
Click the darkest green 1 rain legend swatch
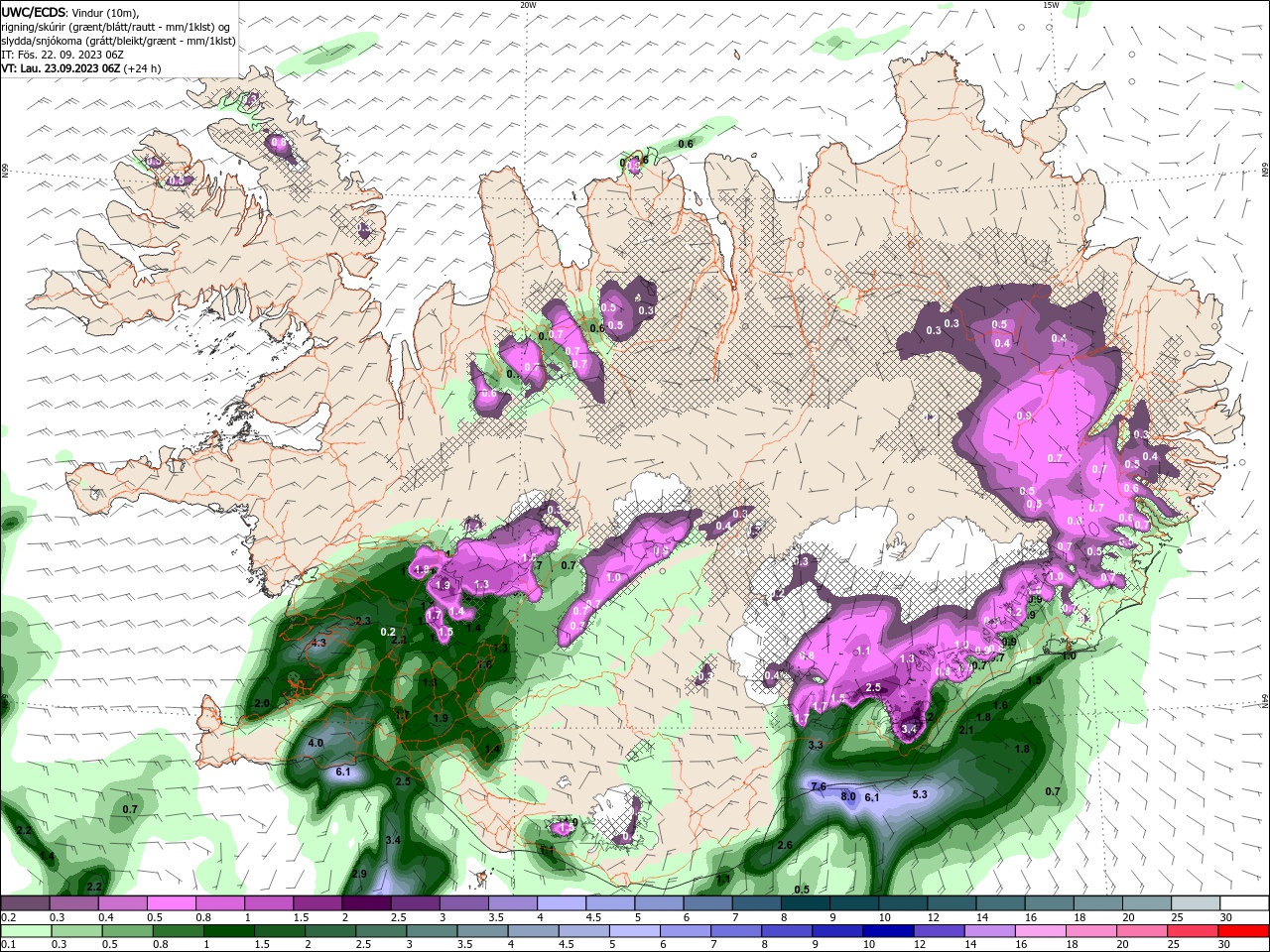[x=228, y=931]
